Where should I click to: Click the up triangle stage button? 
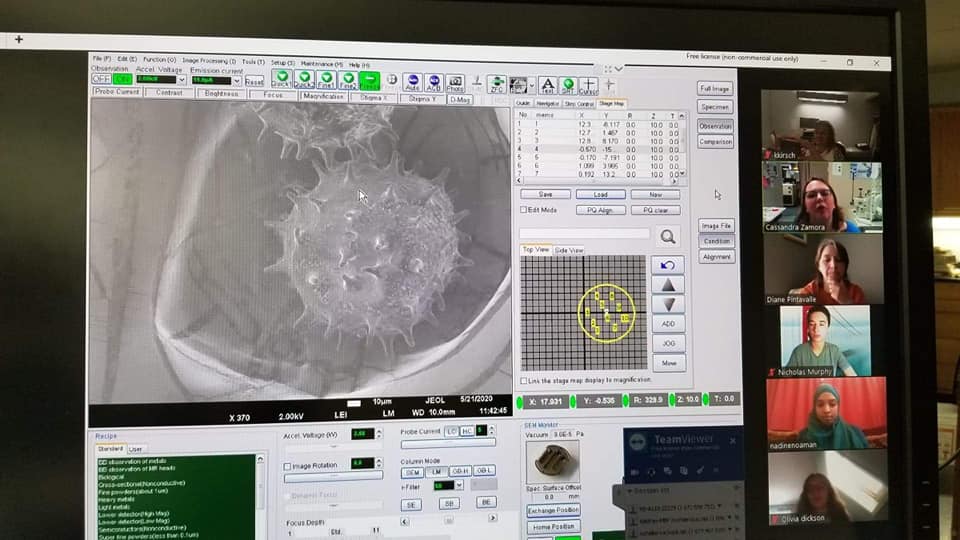coord(668,285)
